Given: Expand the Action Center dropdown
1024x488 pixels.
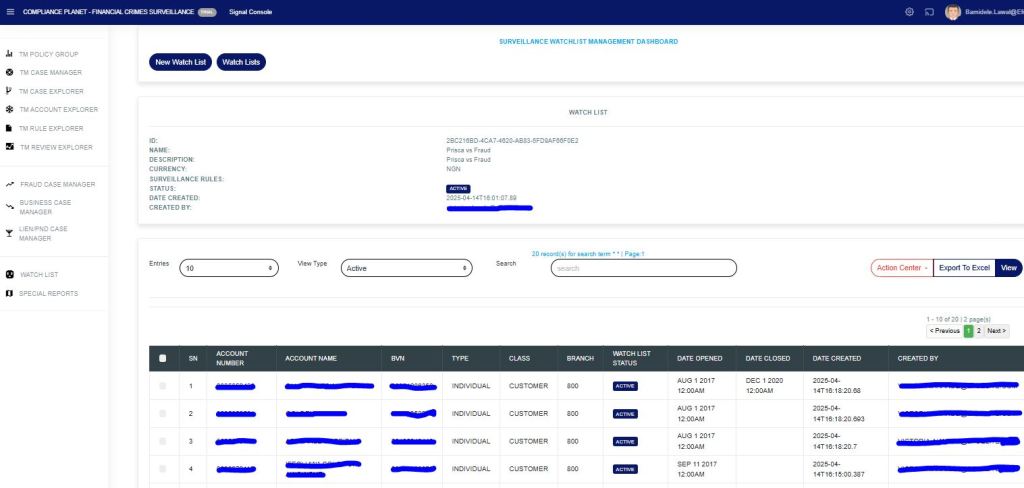Looking at the screenshot, I should coord(902,267).
